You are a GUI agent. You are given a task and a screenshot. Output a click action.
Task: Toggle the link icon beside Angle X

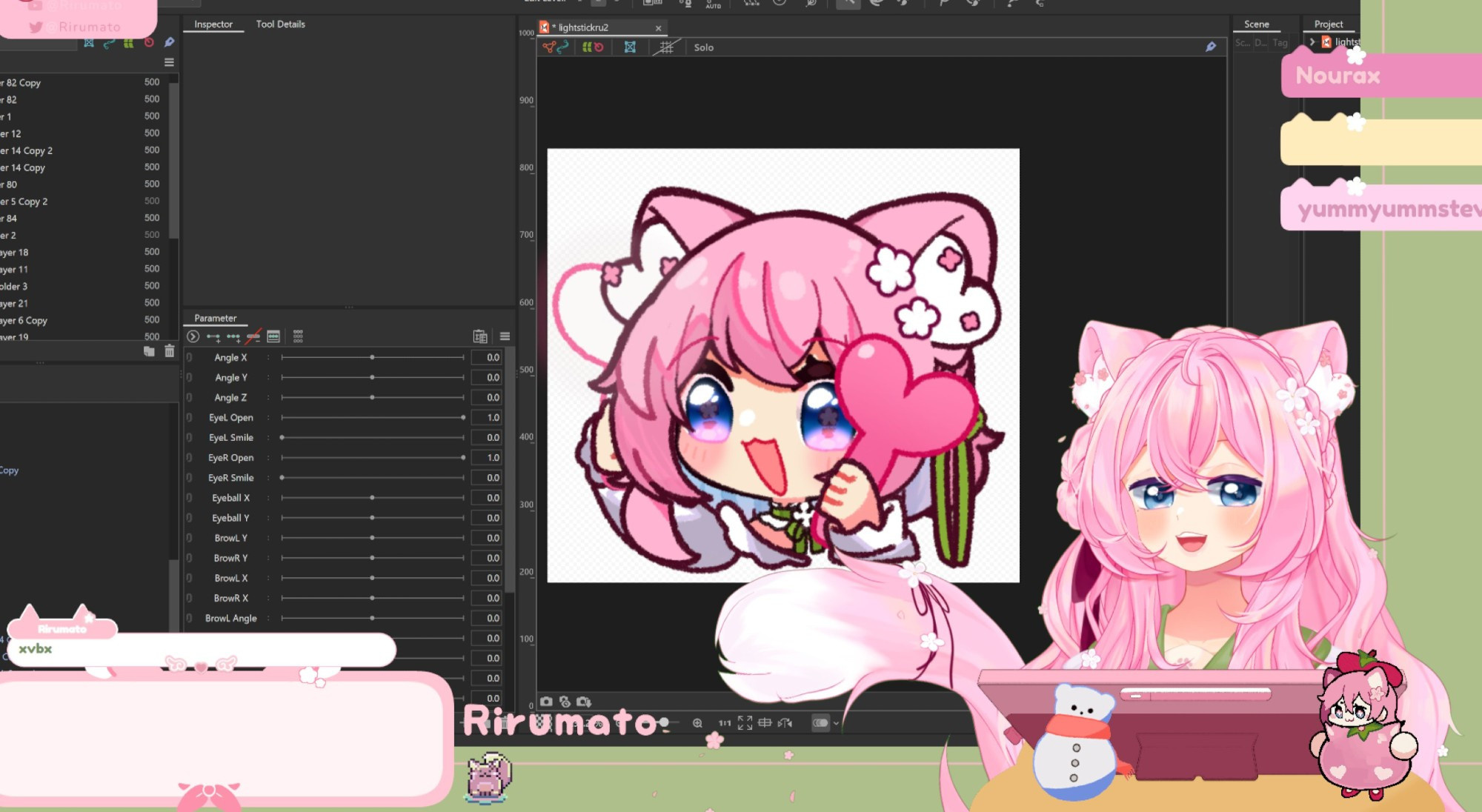pos(190,357)
